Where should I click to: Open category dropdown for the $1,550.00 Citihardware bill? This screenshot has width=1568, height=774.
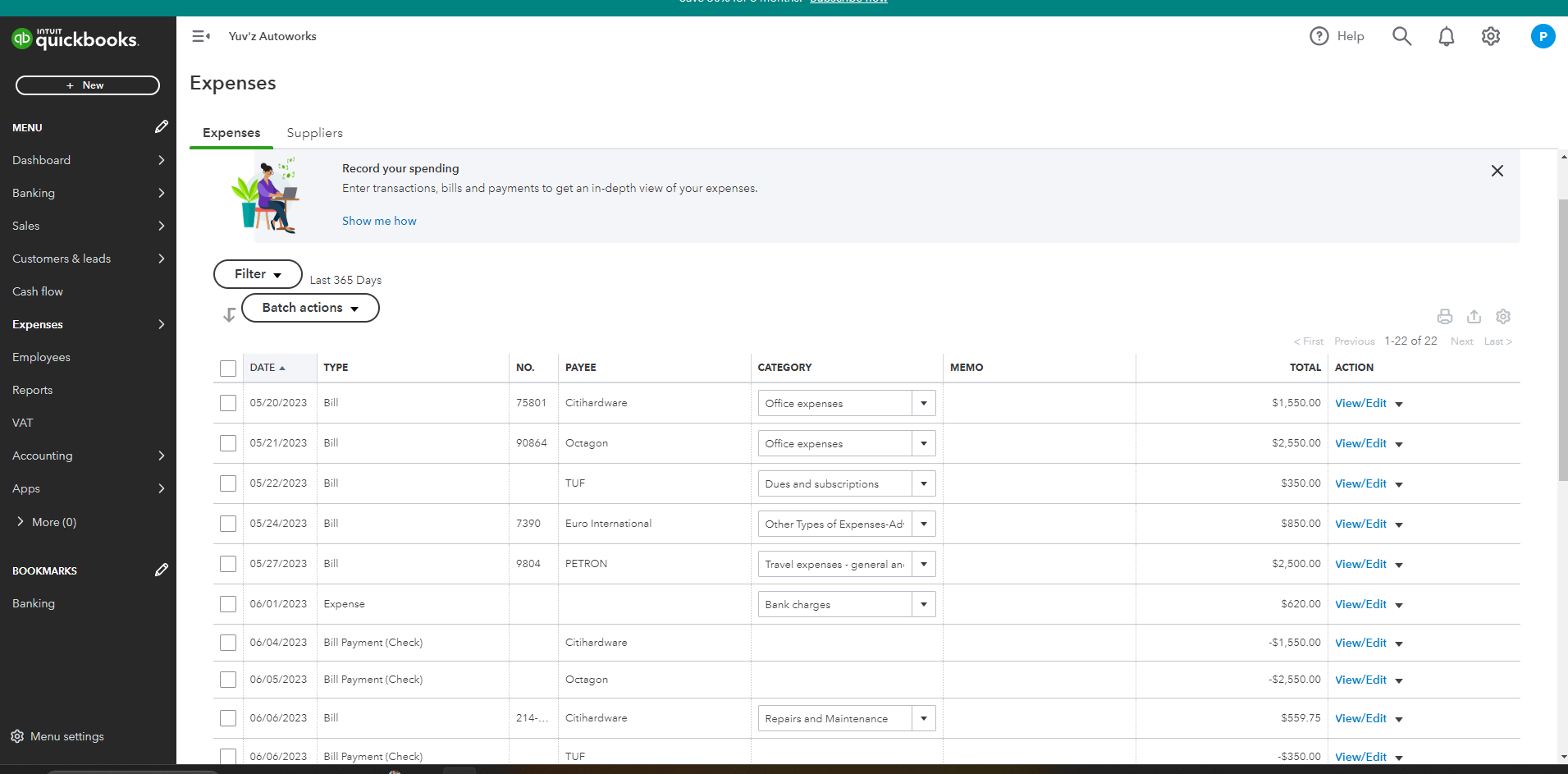[924, 403]
